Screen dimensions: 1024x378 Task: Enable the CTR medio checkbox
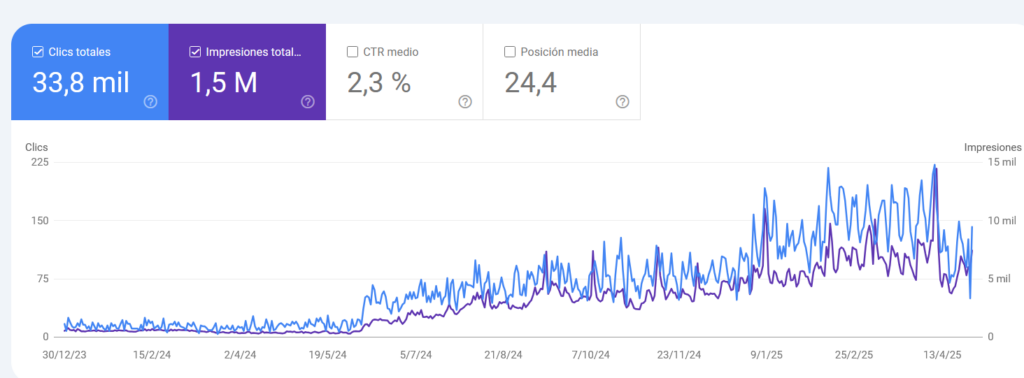(x=352, y=52)
